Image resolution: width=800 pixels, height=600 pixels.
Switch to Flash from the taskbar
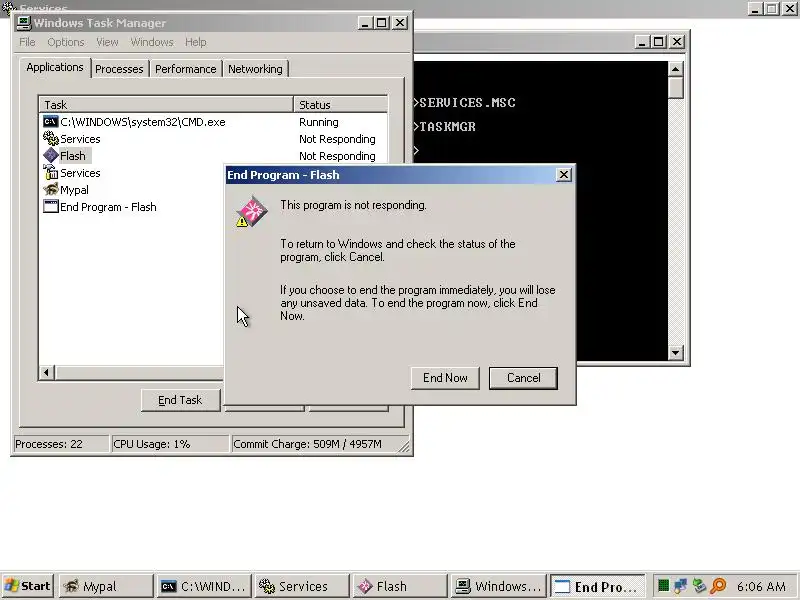[400, 586]
